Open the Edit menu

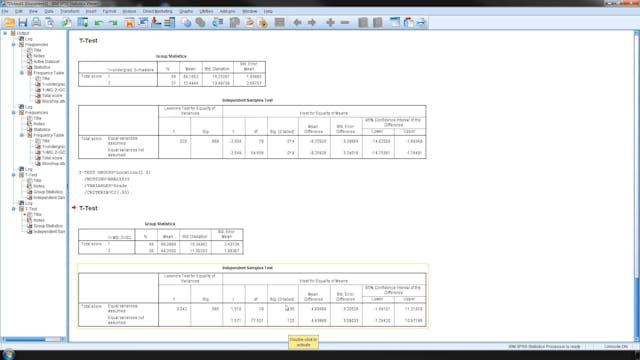(x=19, y=11)
